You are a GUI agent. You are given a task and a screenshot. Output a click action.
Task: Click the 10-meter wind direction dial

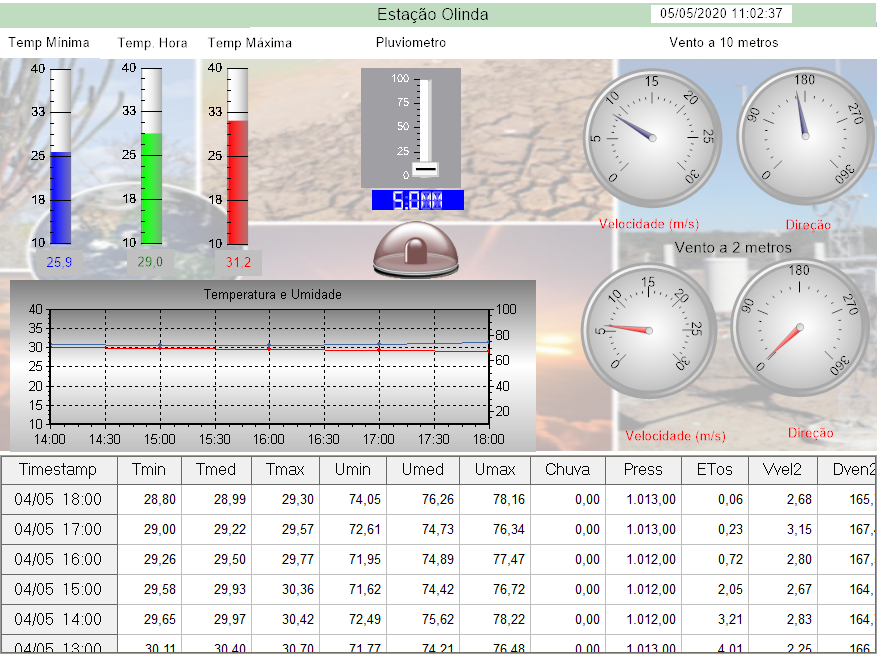tap(804, 137)
